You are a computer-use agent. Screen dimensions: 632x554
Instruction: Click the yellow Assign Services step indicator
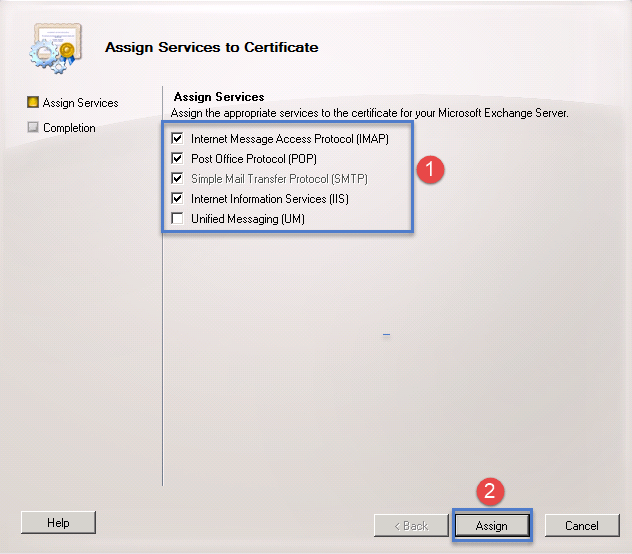point(33,102)
